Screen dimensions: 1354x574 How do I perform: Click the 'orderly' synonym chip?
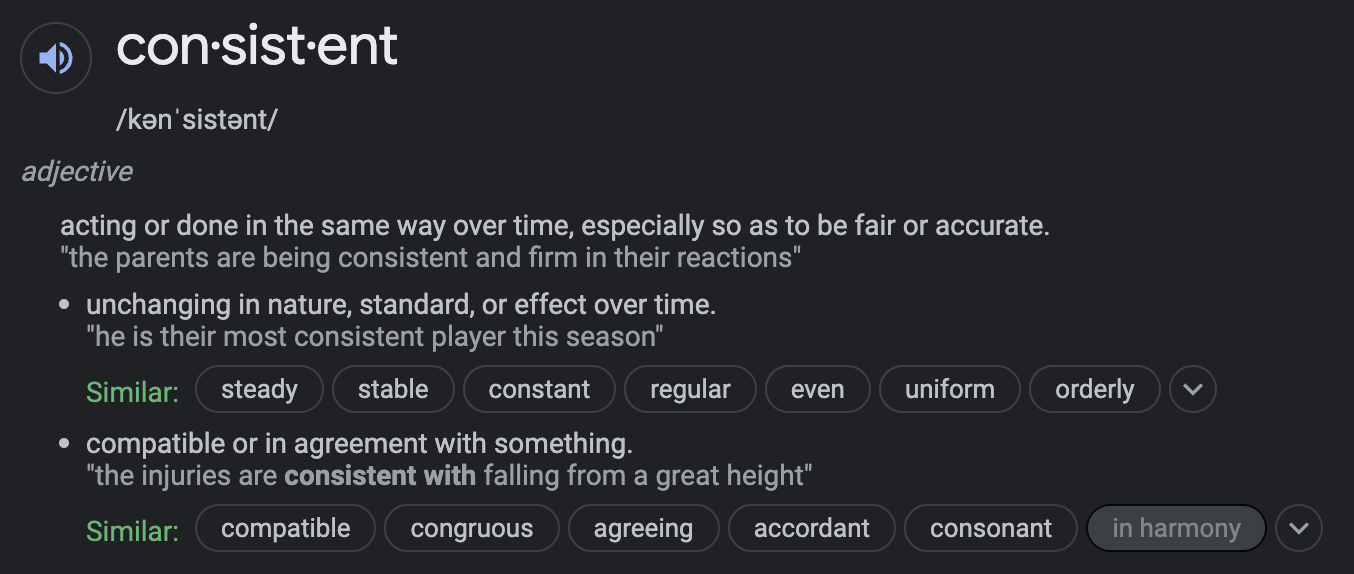pyautogui.click(x=1094, y=389)
